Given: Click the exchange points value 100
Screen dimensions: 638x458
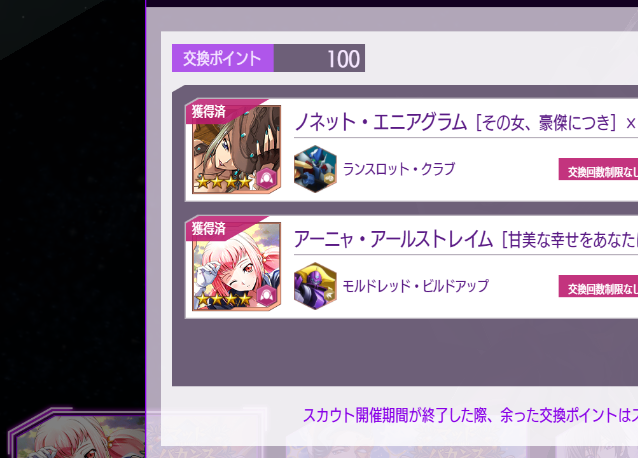Looking at the screenshot, I should click(343, 59).
